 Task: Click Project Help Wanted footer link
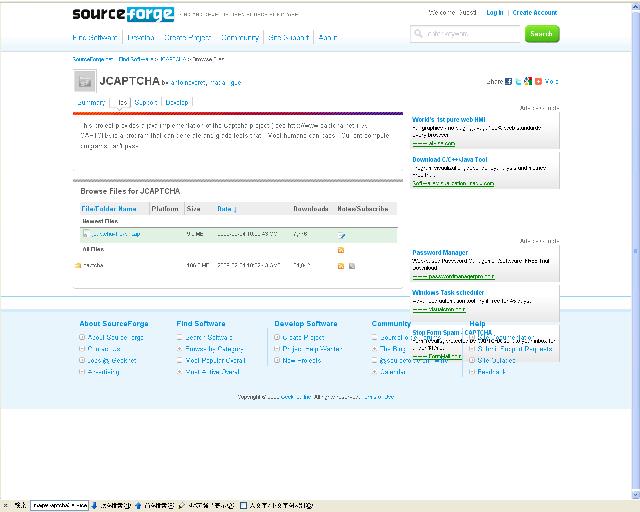(312, 349)
